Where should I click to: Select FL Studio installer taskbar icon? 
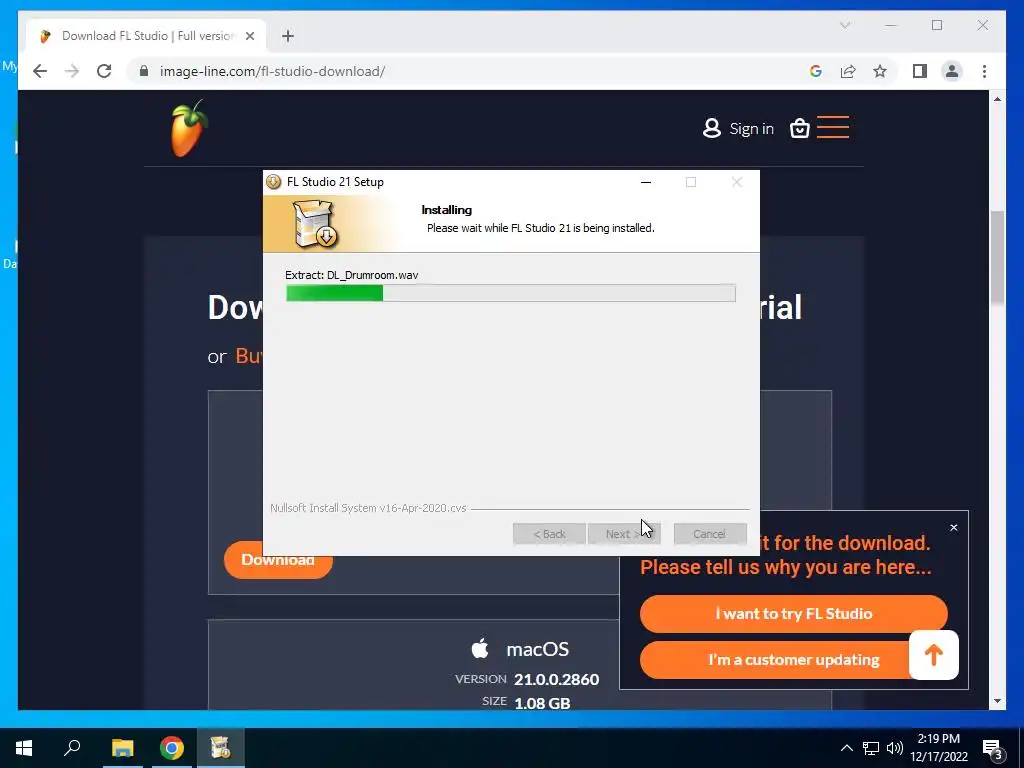[x=221, y=748]
